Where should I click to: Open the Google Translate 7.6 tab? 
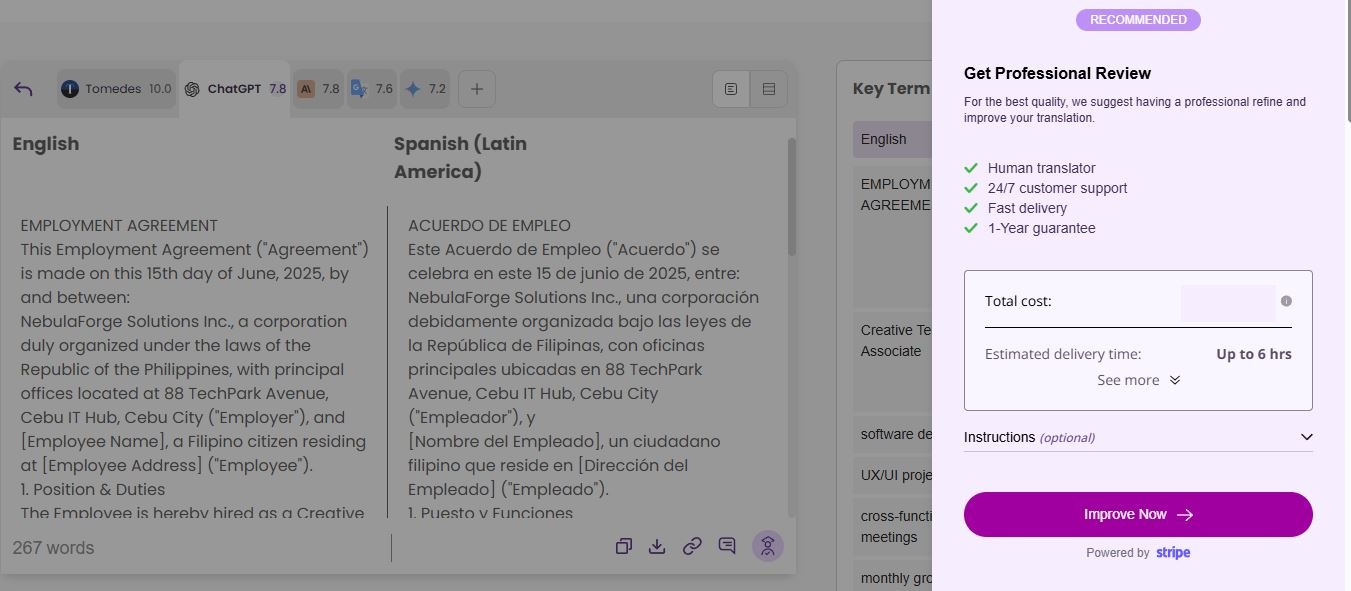coord(371,89)
